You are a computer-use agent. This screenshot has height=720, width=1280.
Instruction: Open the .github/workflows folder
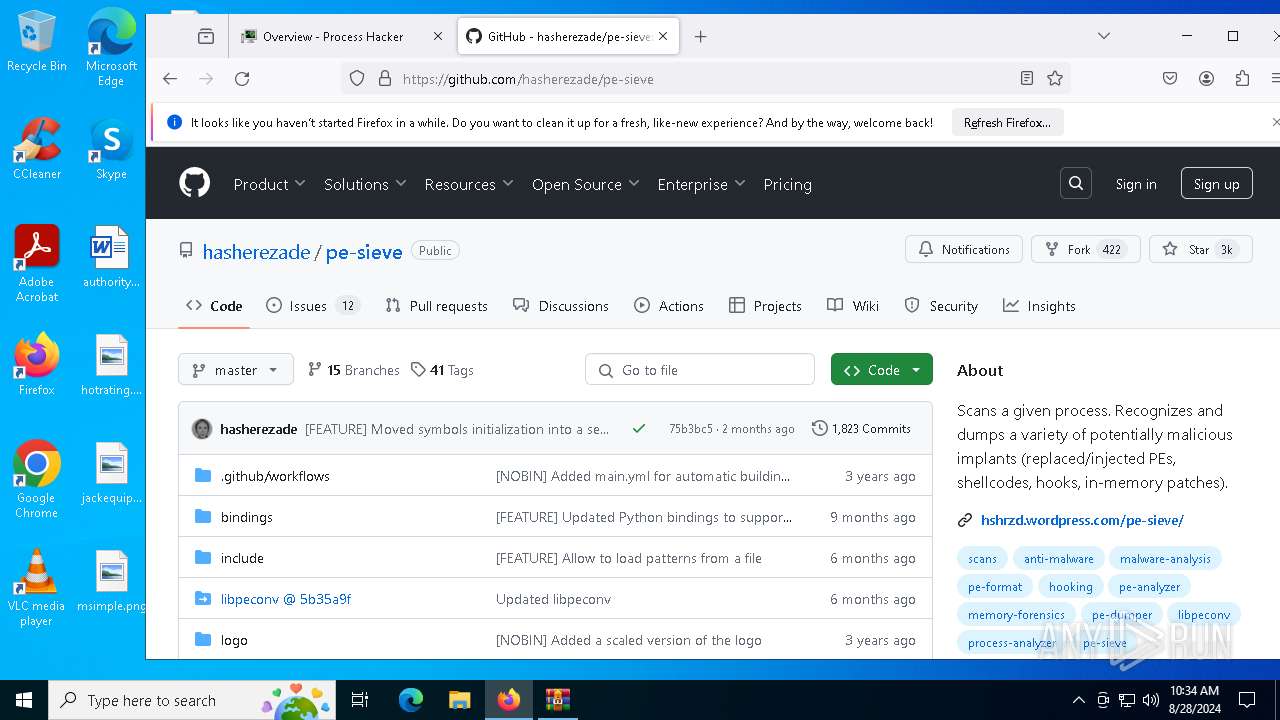[x=275, y=476]
